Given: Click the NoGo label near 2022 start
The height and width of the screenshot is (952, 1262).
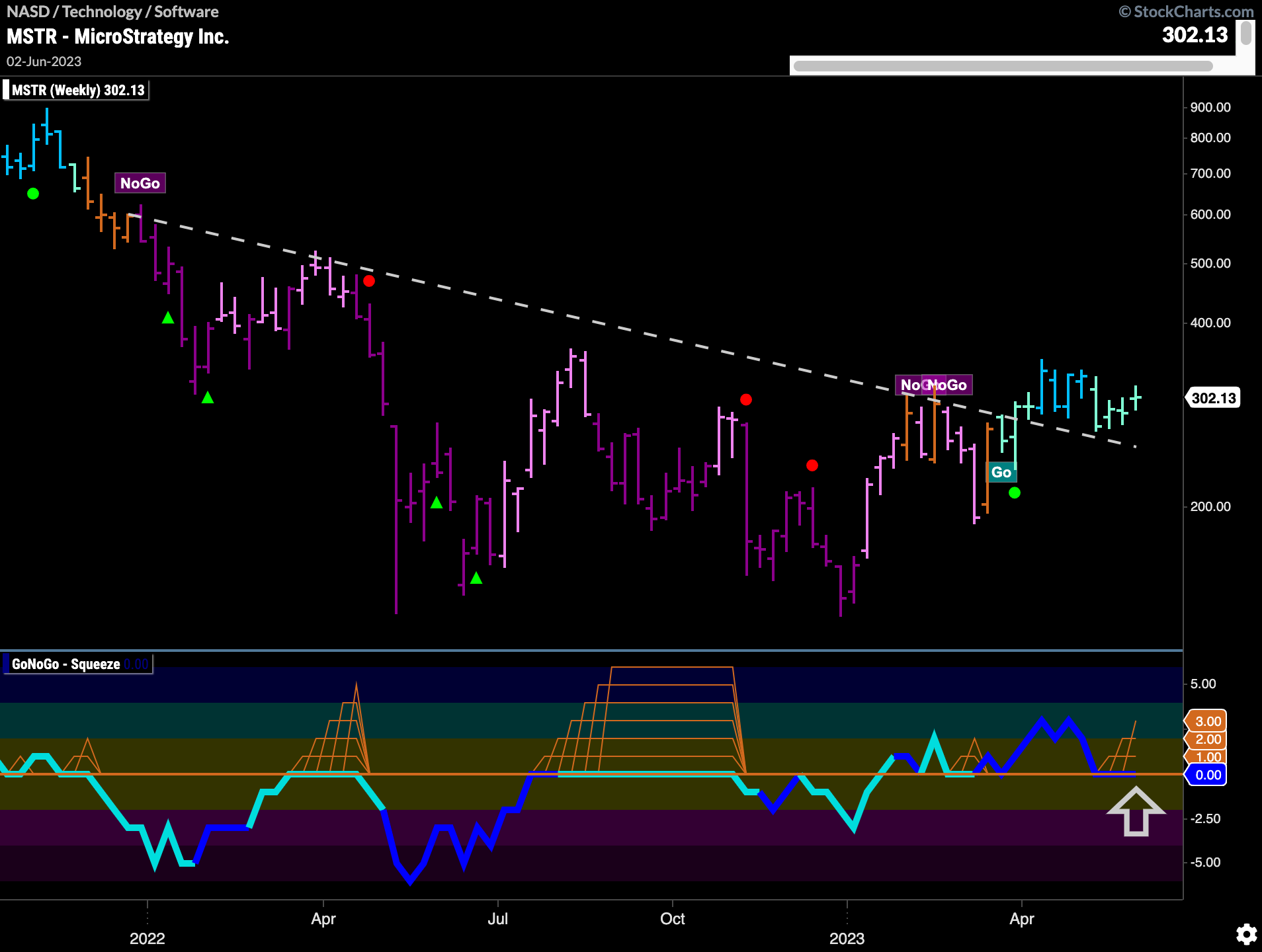Looking at the screenshot, I should (140, 183).
